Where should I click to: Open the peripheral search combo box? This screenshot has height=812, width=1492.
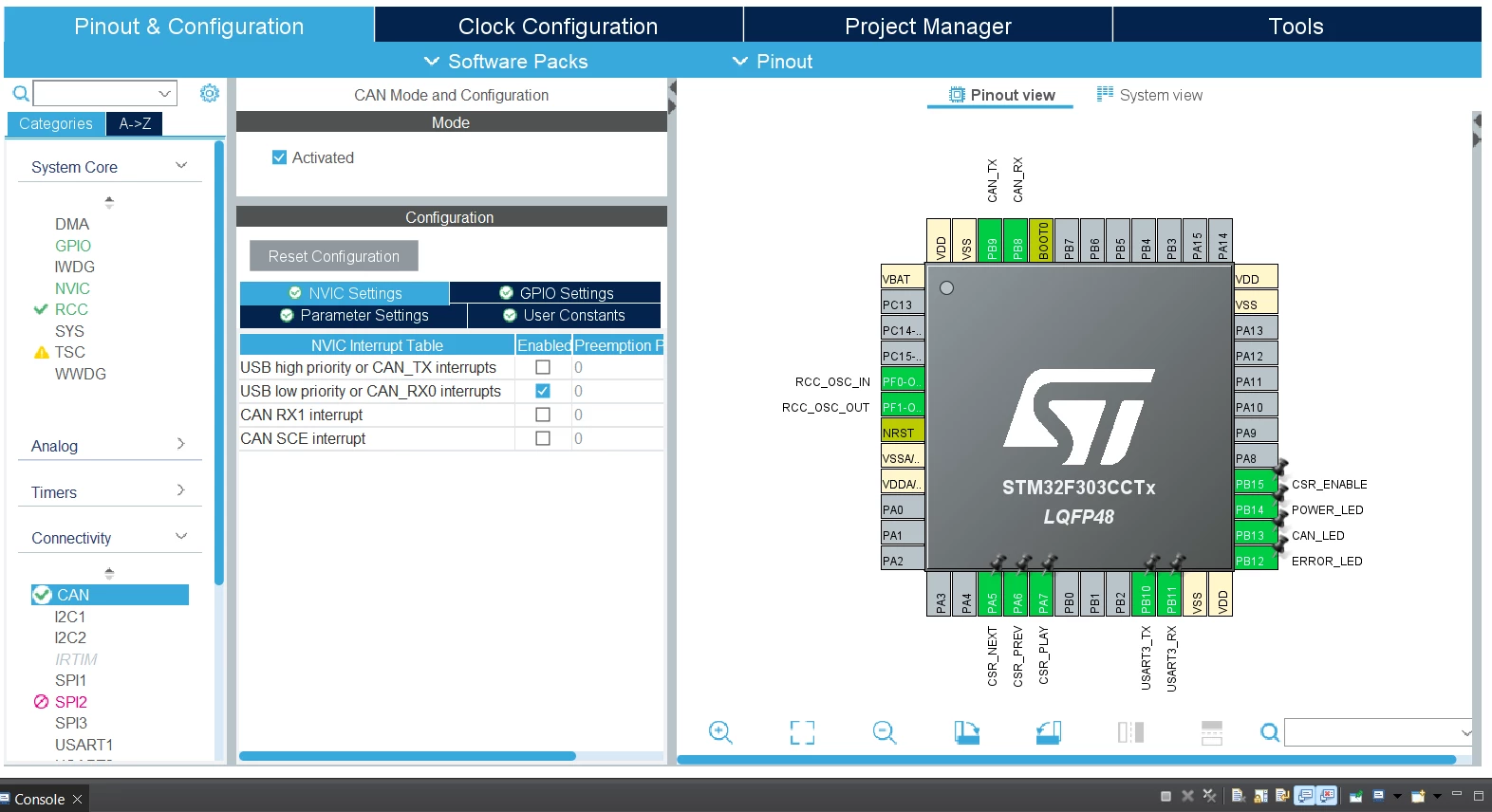pyautogui.click(x=105, y=93)
